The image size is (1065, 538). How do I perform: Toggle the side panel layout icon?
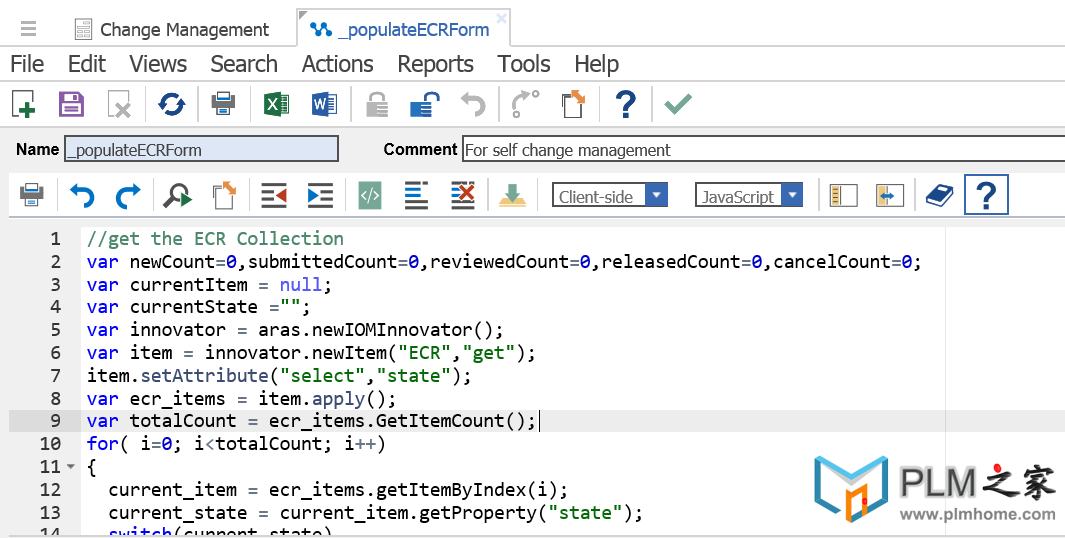[844, 196]
